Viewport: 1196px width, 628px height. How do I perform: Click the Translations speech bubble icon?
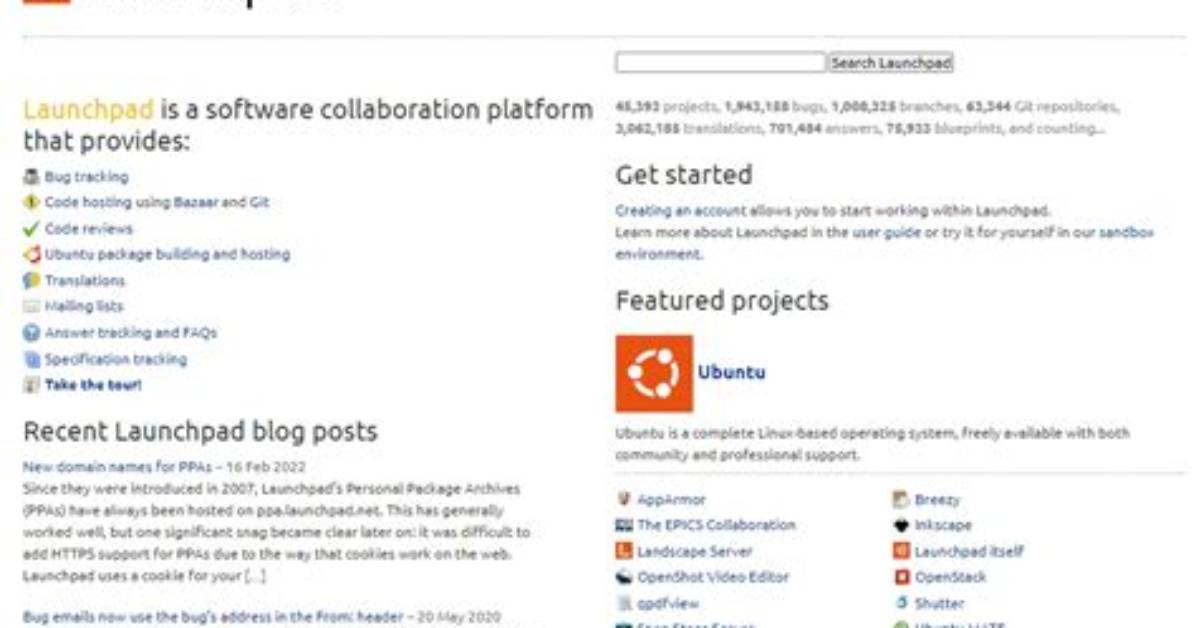coord(31,280)
